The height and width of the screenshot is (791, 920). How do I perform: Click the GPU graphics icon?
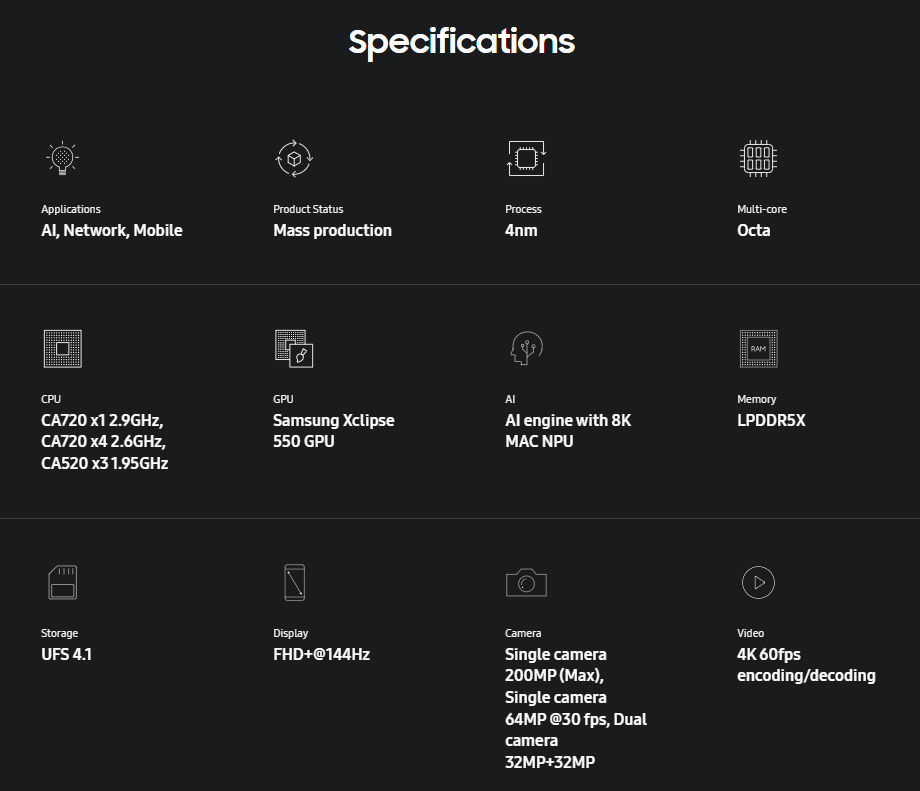294,348
